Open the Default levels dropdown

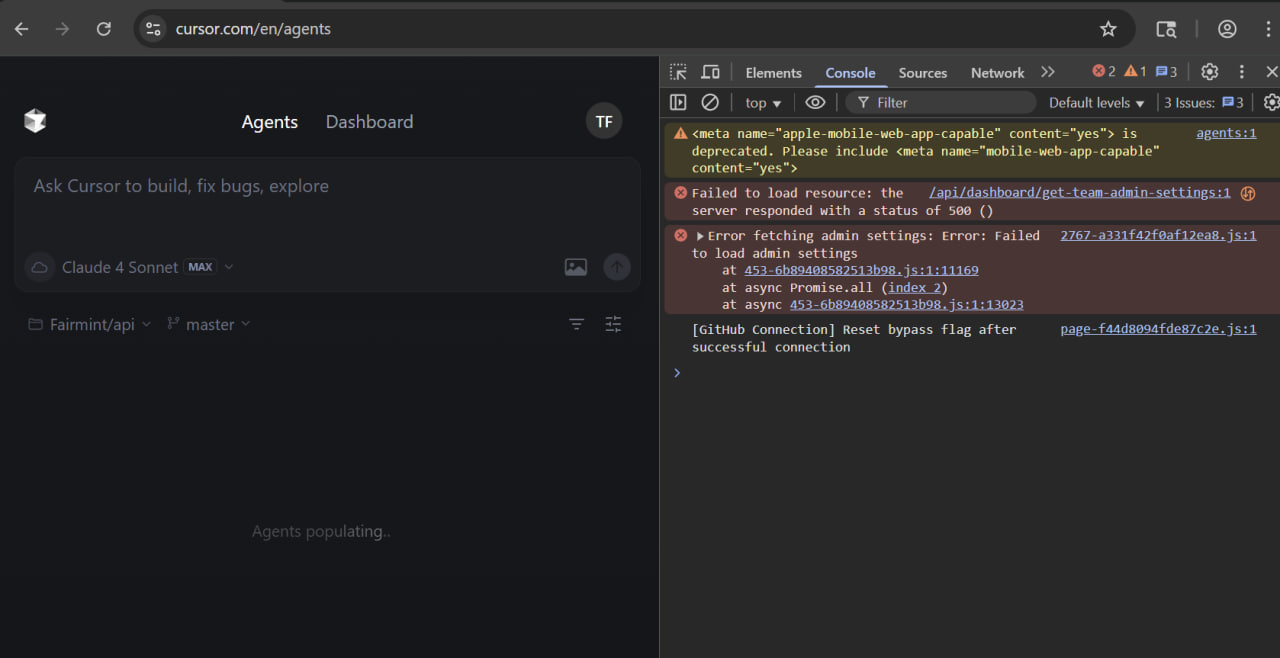(x=1097, y=102)
